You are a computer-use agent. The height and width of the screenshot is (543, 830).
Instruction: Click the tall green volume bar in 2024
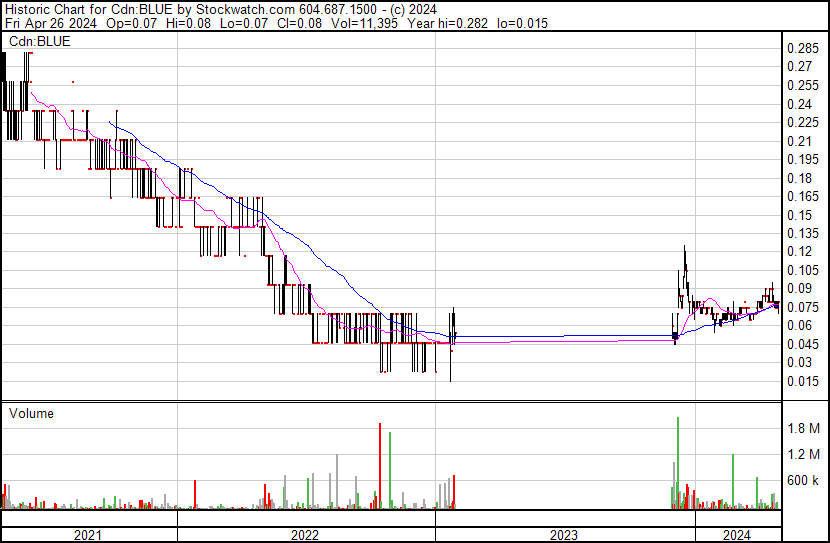[733, 482]
